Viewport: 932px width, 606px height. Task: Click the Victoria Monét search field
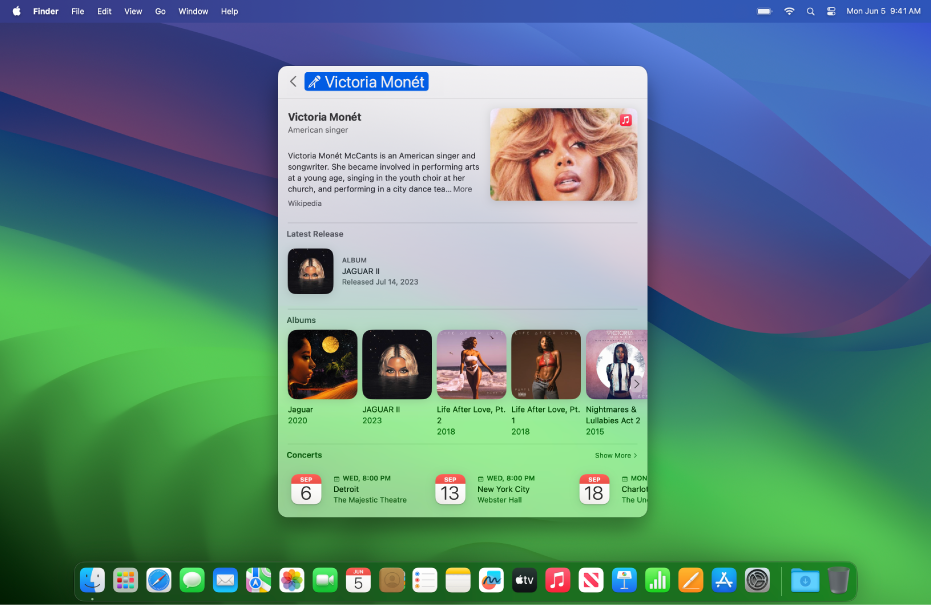coord(366,82)
